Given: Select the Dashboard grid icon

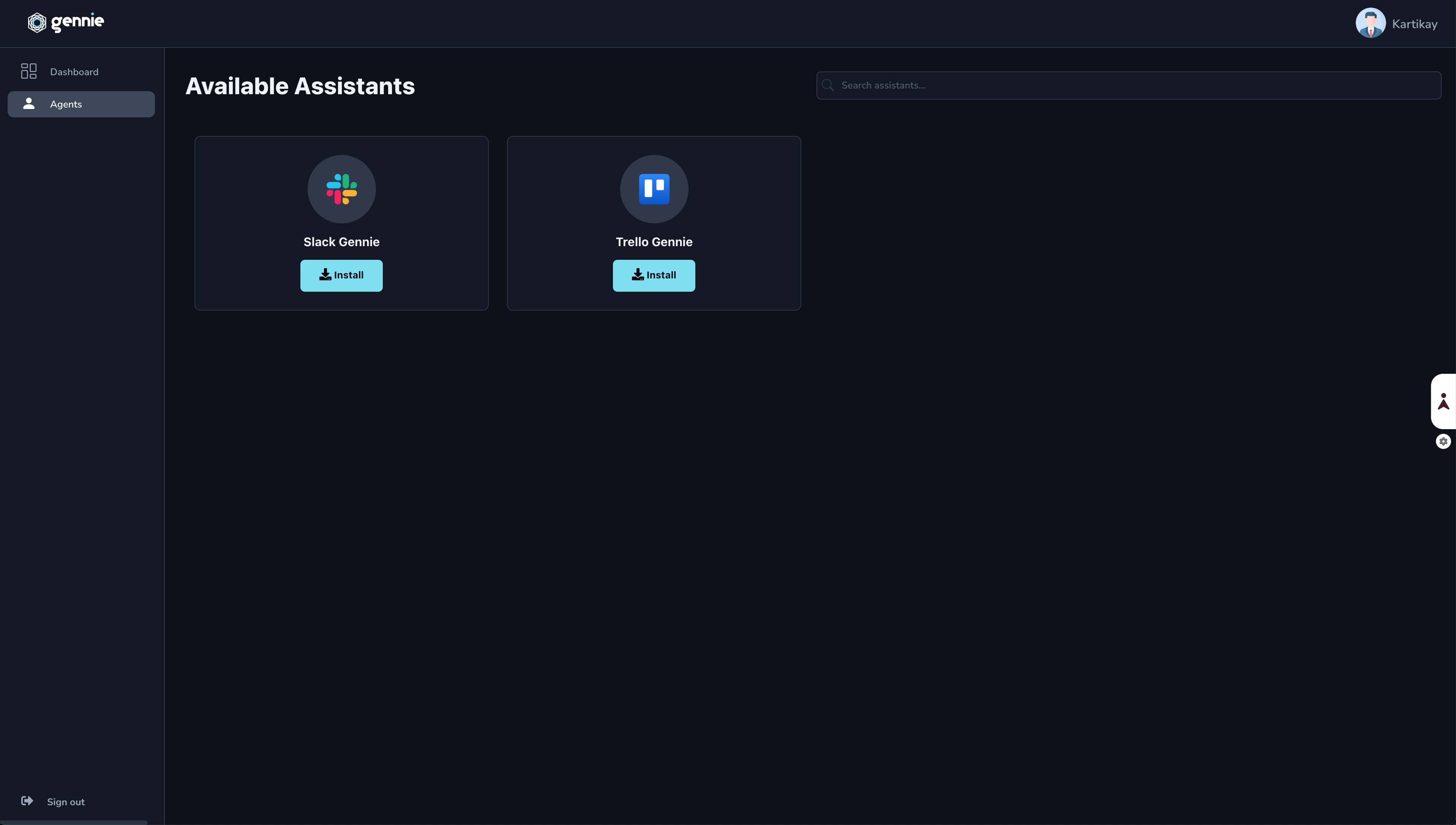Looking at the screenshot, I should click(x=28, y=71).
